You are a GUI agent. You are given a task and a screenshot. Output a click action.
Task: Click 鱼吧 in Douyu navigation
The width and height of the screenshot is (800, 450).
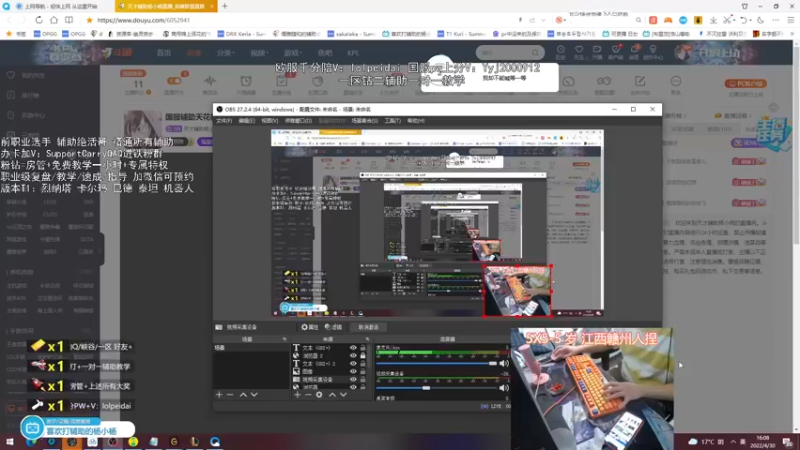(325, 53)
